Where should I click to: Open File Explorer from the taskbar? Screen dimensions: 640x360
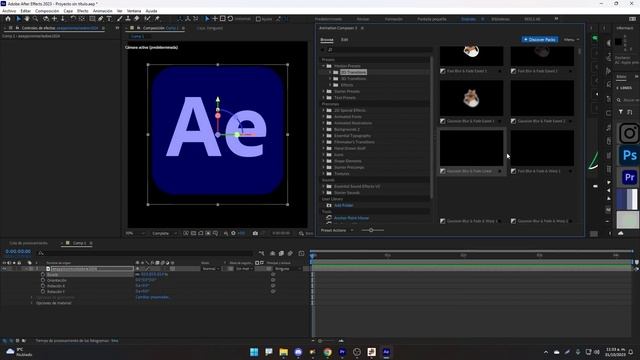(x=283, y=352)
